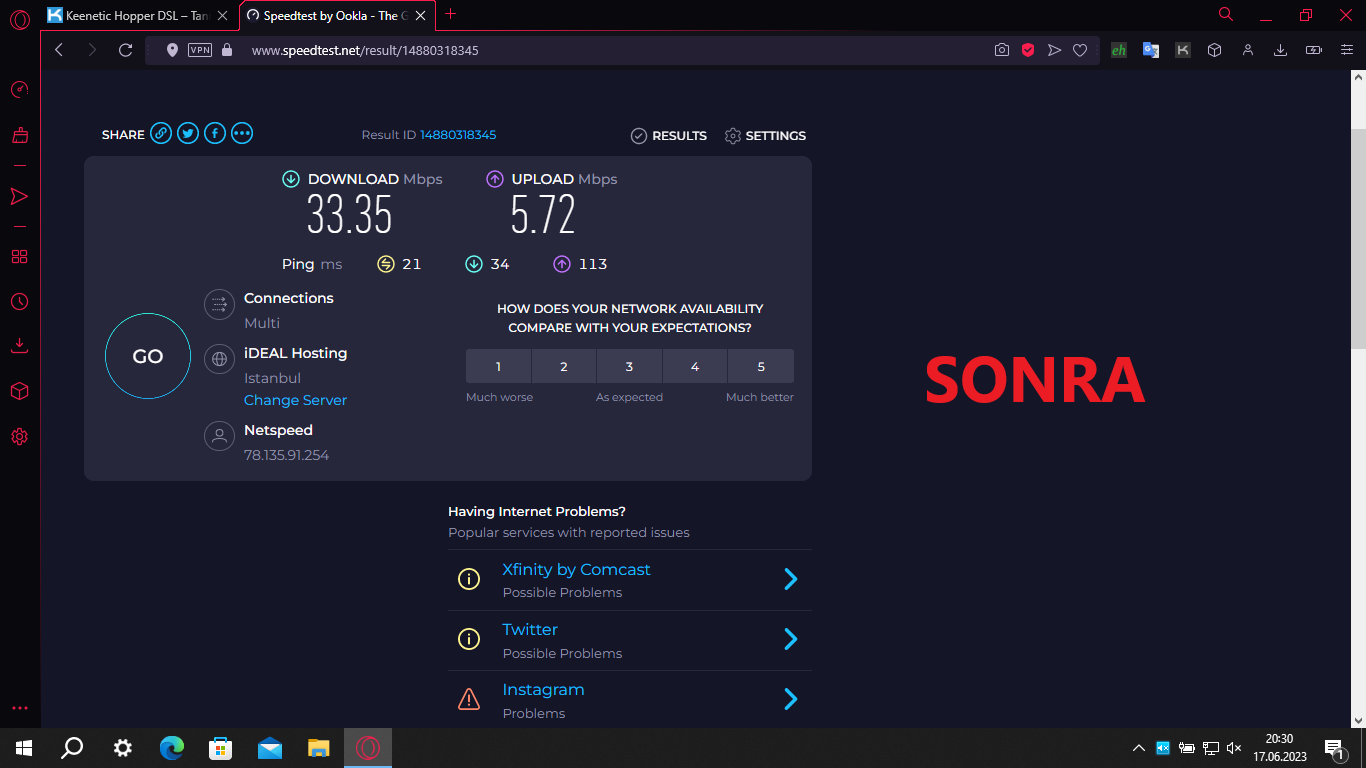The image size is (1366, 768).
Task: Open the profile account icon in toolbar
Action: tap(1248, 50)
